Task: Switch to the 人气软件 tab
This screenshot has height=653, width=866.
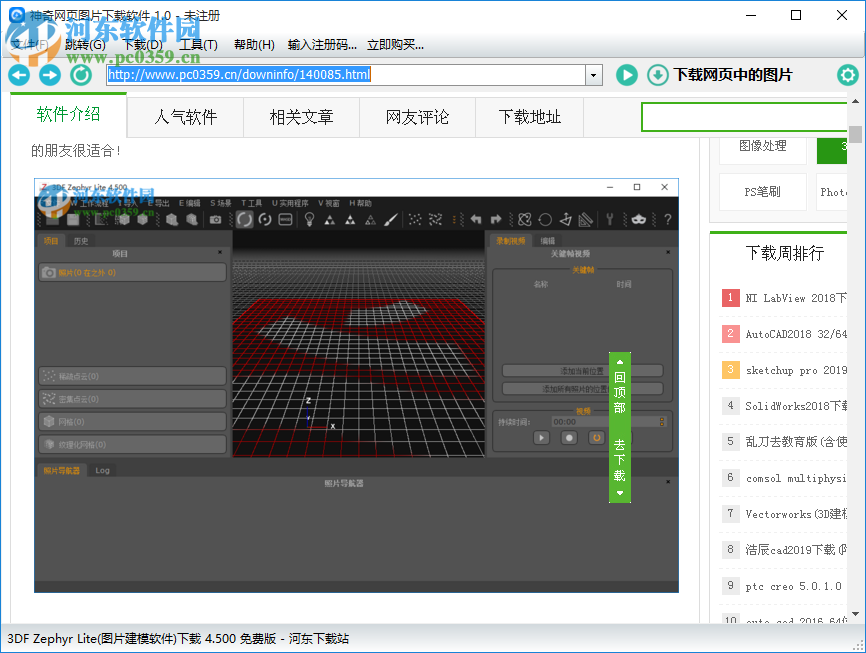Action: coord(185,117)
